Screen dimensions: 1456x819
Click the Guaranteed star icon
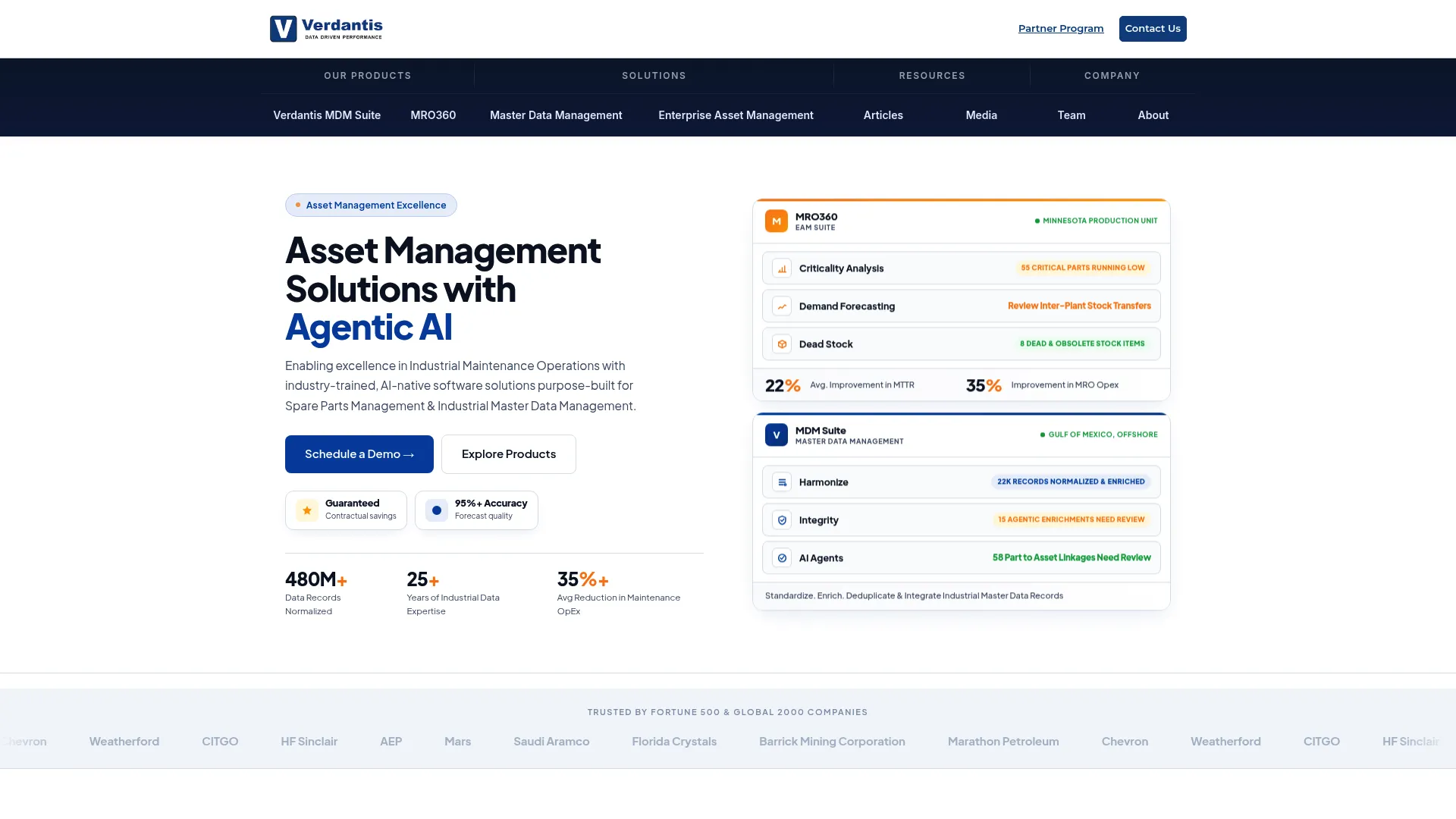307,510
